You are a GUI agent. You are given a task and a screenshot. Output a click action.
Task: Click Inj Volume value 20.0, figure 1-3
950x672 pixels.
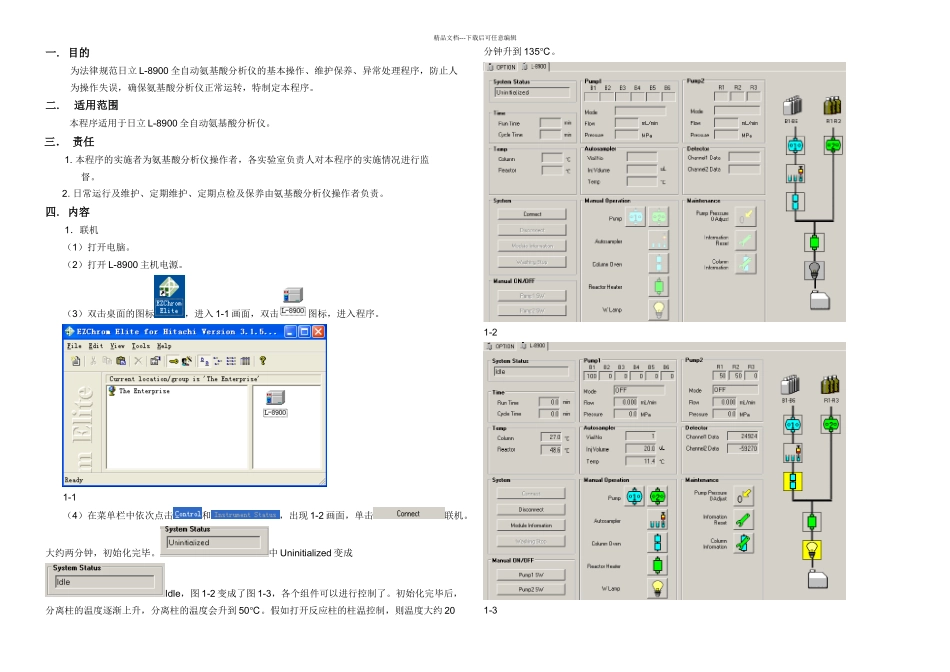(640, 448)
